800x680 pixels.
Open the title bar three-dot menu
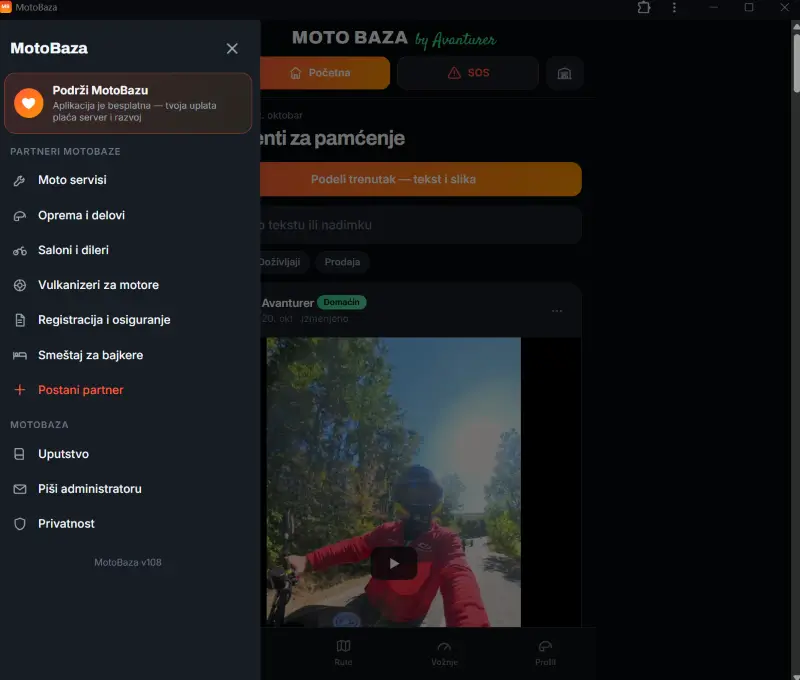(x=674, y=8)
